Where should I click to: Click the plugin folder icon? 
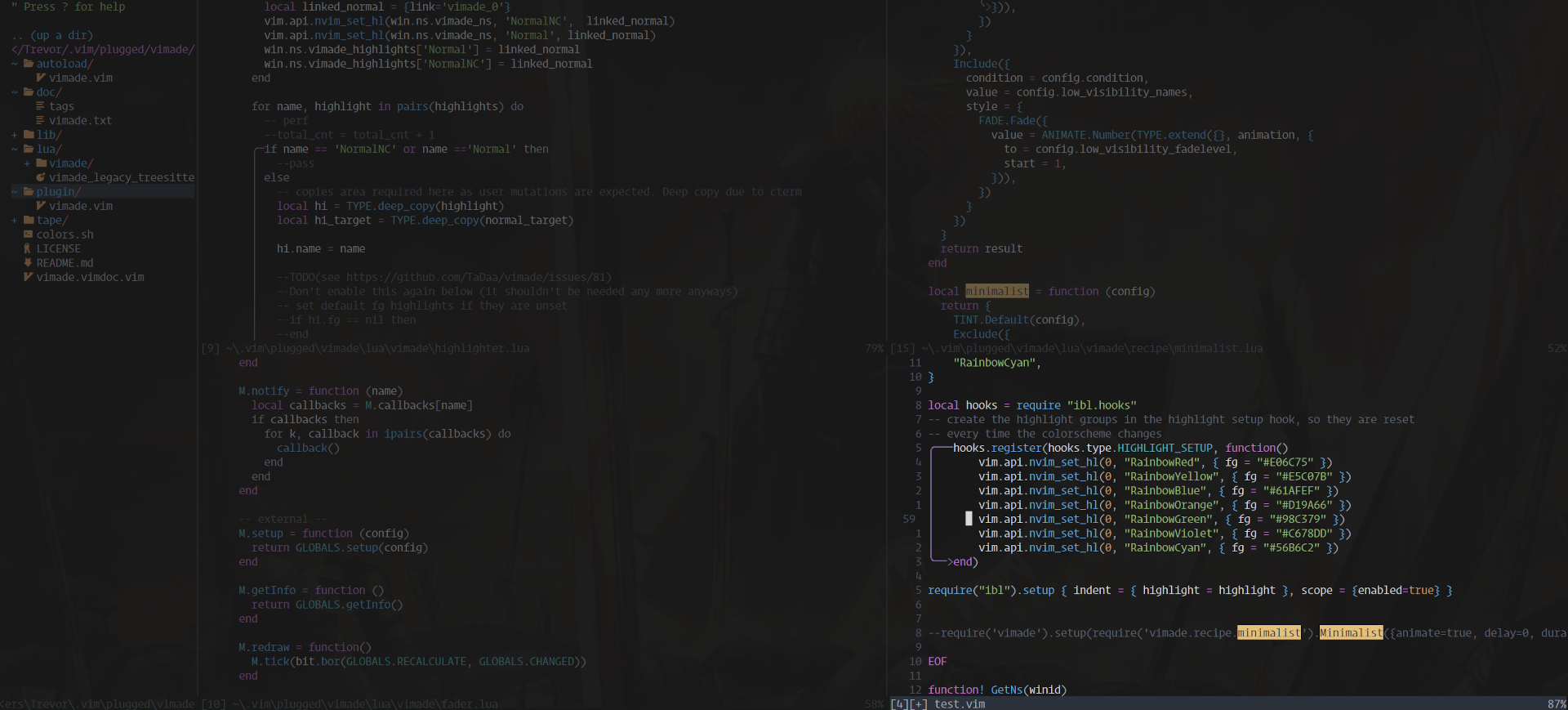29,192
